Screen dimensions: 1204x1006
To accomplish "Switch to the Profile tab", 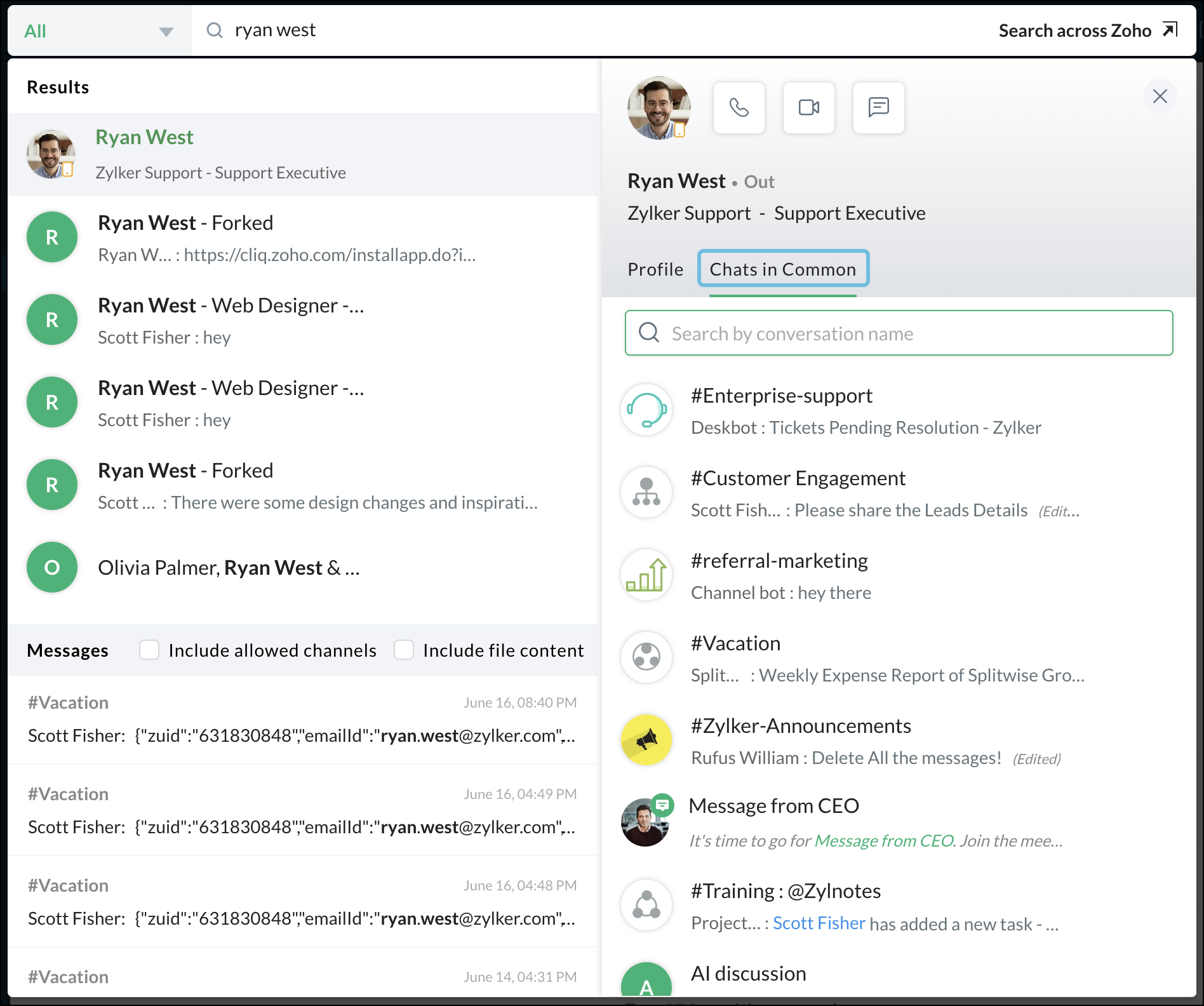I will coord(655,269).
